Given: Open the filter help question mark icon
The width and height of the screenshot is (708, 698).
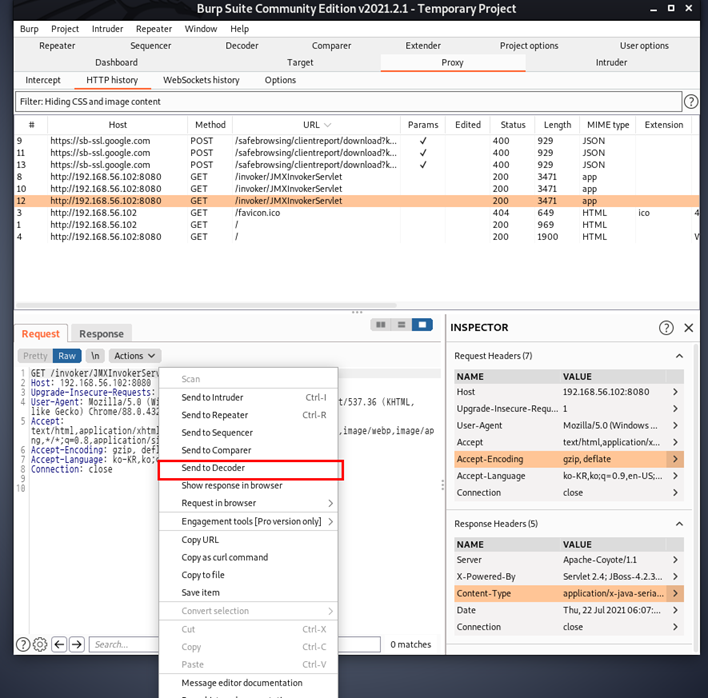Looking at the screenshot, I should click(x=690, y=102).
